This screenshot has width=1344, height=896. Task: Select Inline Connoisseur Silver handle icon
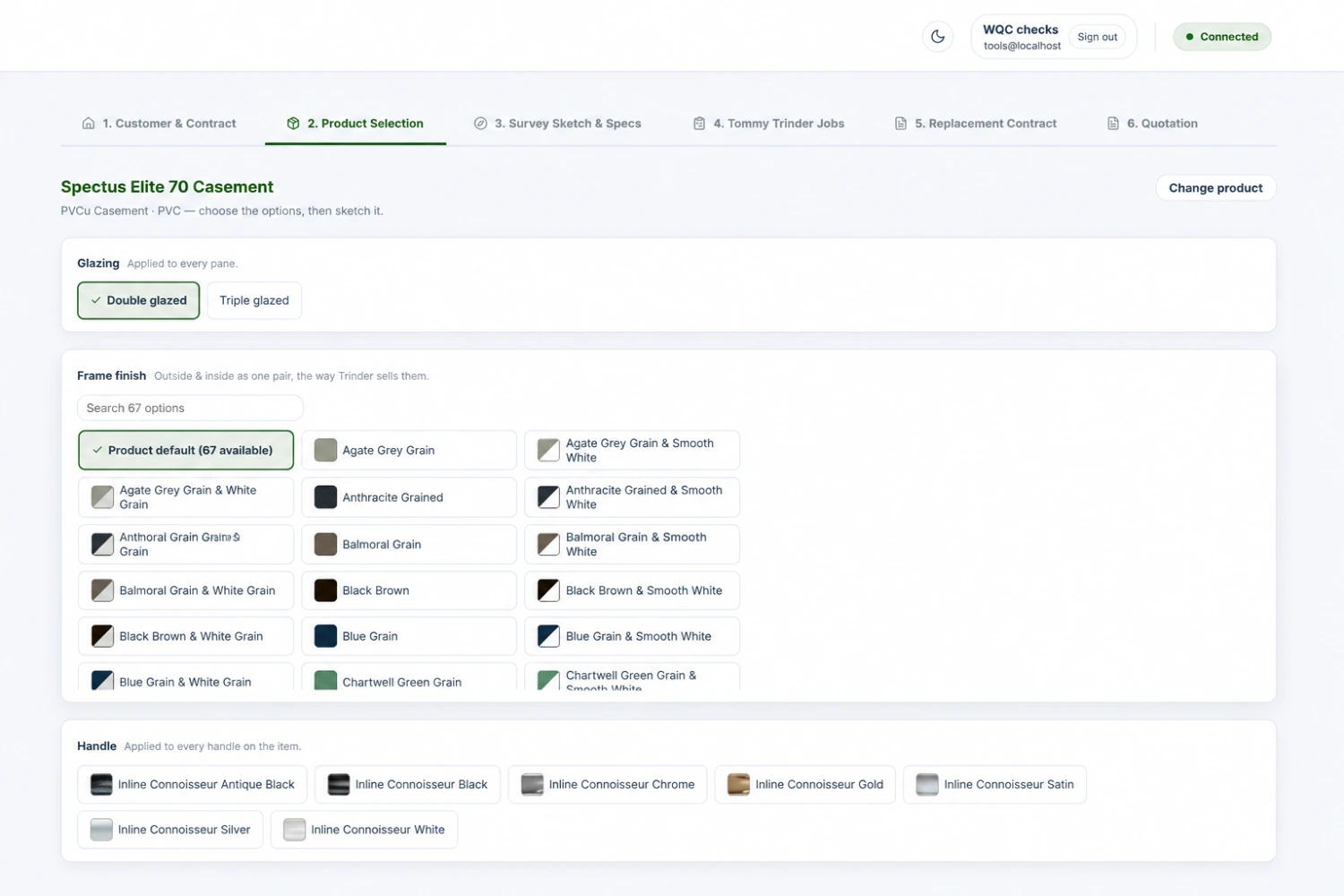point(101,830)
